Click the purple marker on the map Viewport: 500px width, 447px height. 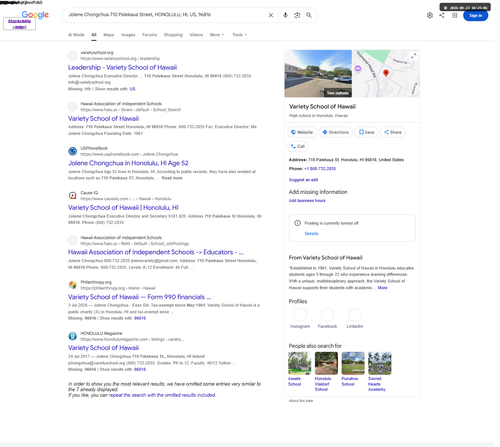pos(358,69)
